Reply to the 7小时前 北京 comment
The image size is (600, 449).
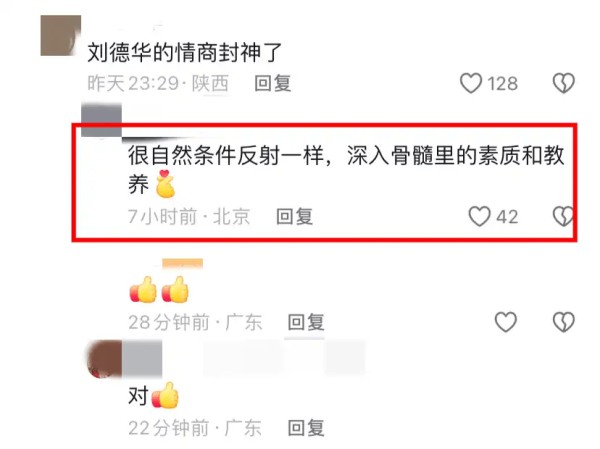[295, 216]
